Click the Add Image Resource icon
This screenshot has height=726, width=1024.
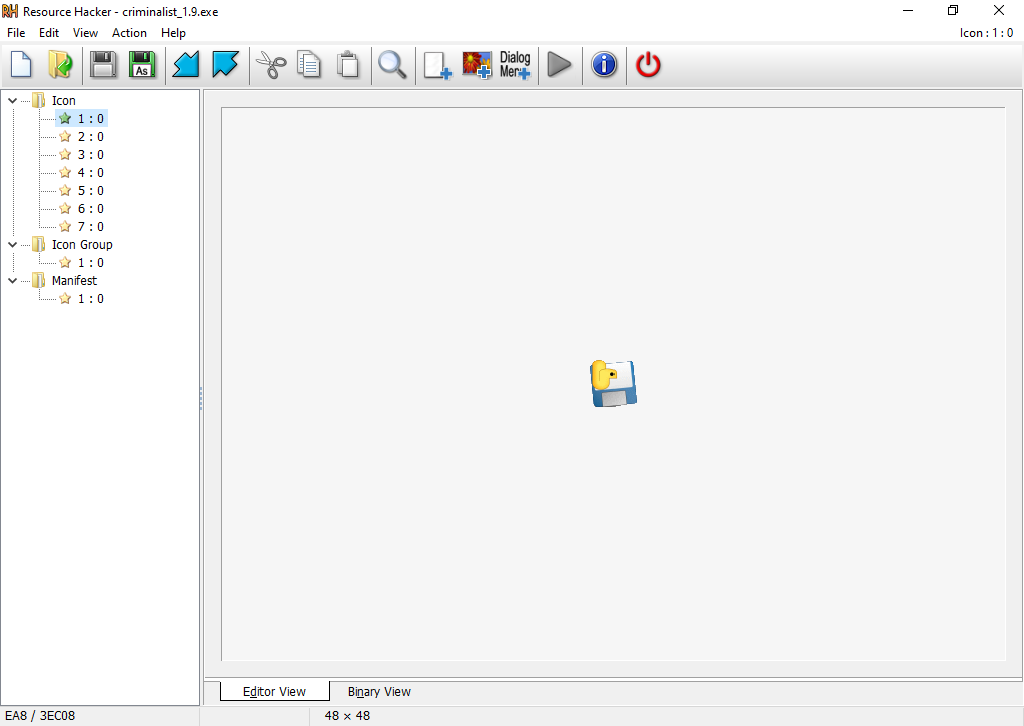(477, 66)
